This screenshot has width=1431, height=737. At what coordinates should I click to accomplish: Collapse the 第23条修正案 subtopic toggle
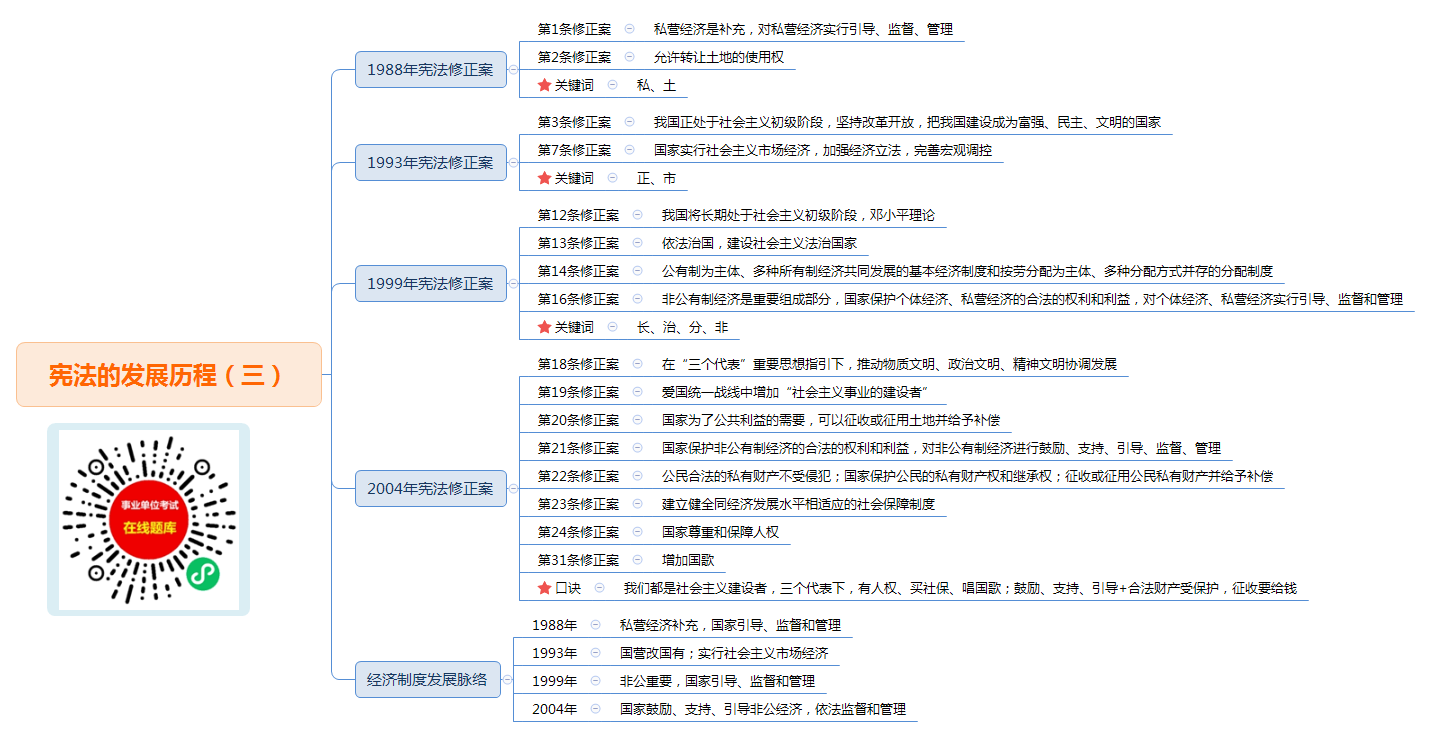click(x=637, y=504)
